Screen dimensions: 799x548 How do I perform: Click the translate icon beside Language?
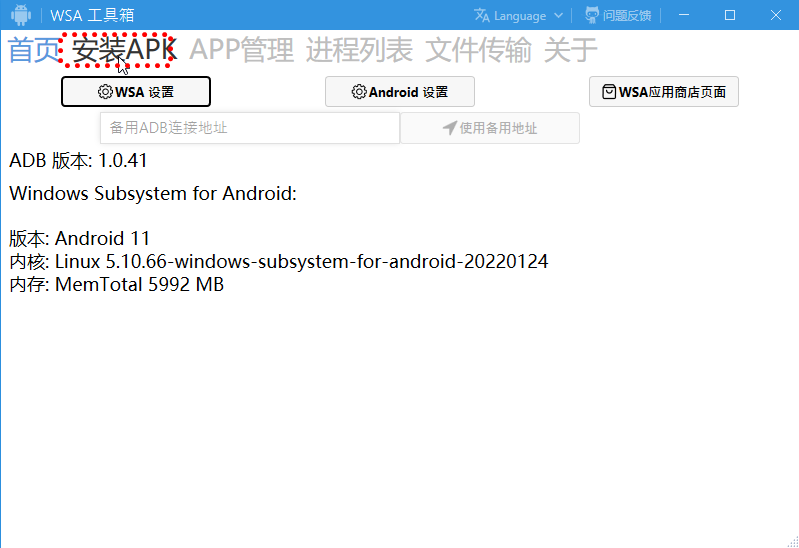click(482, 15)
